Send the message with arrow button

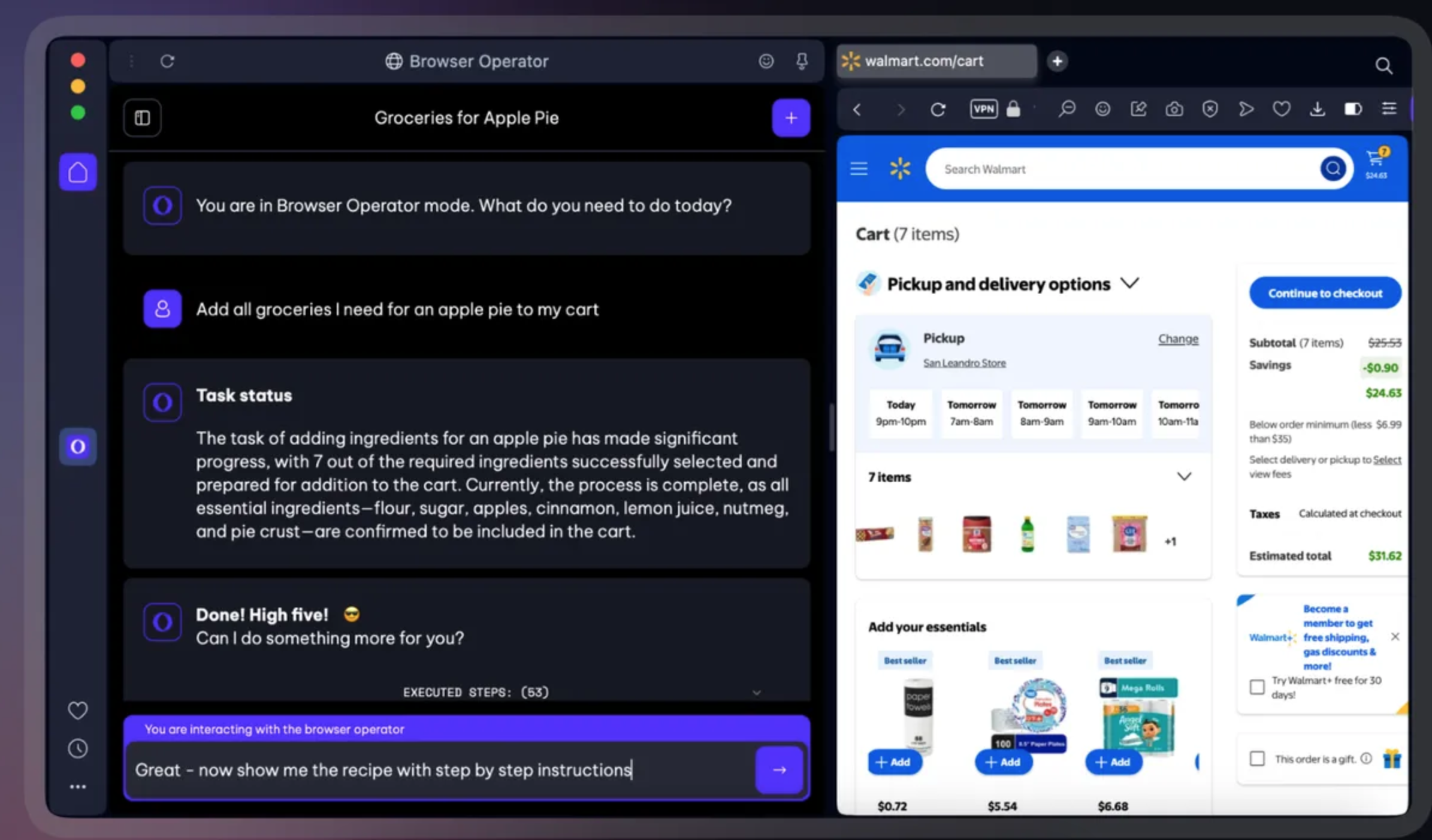(779, 769)
